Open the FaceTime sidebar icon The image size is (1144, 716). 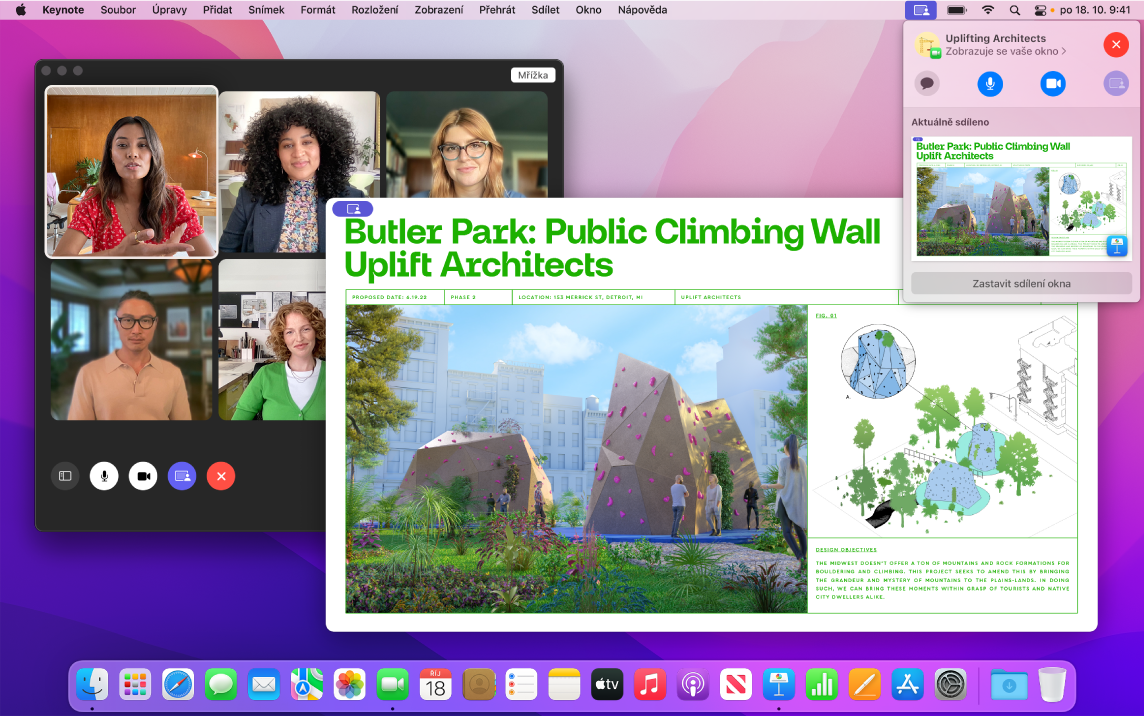(65, 476)
